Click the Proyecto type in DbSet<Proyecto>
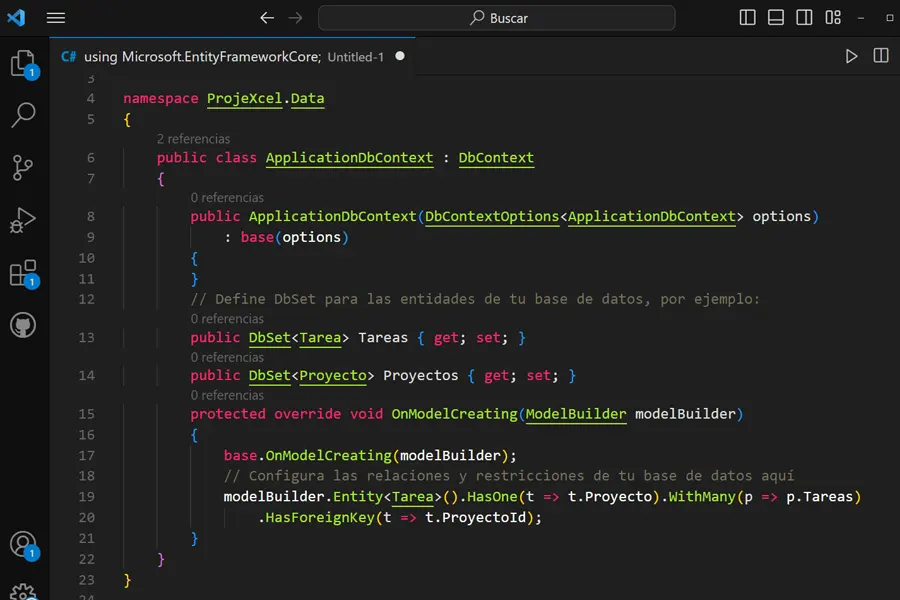Viewport: 900px width, 600px height. tap(333, 376)
